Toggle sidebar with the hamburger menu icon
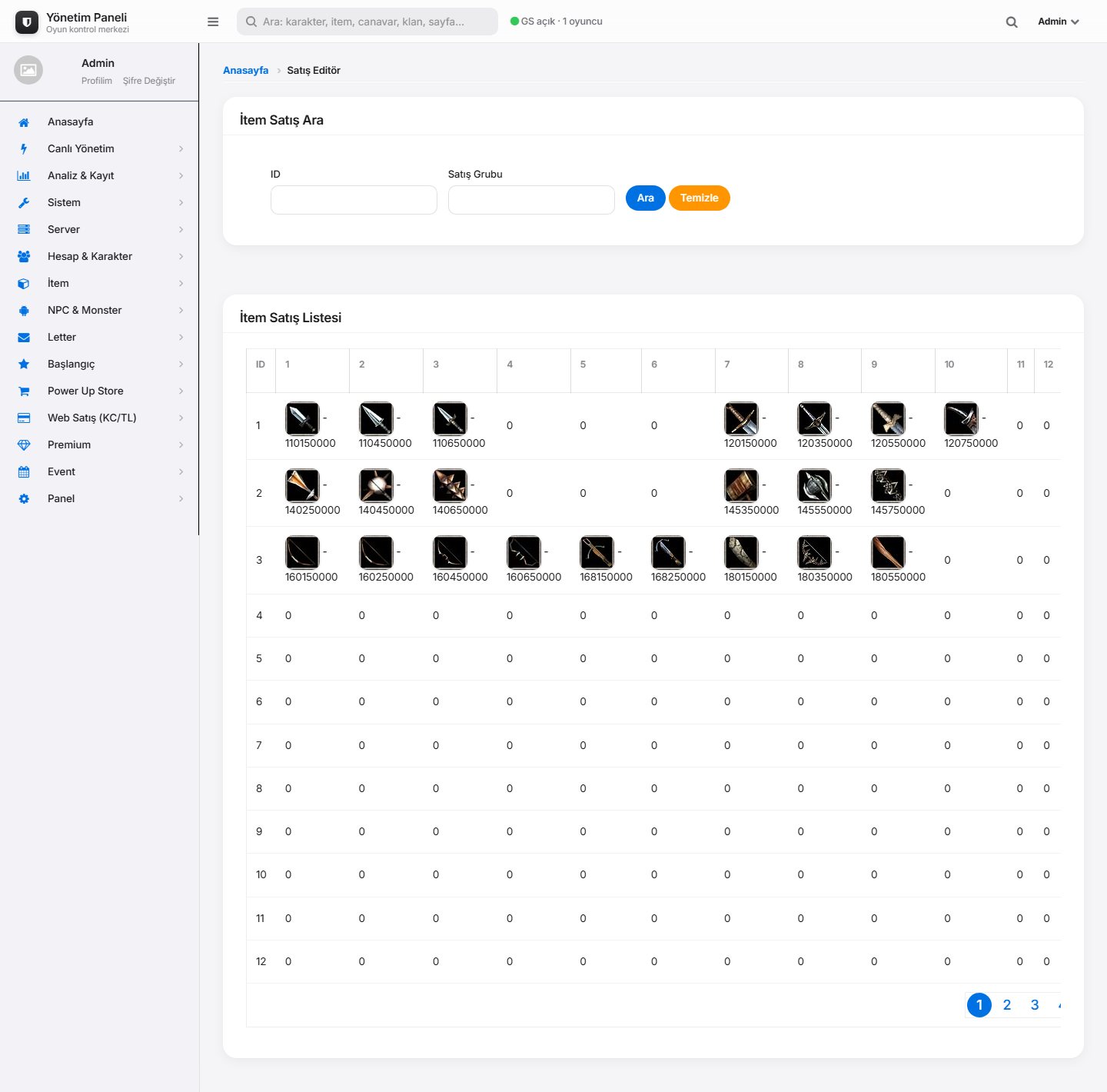The height and width of the screenshot is (1092, 1107). coord(213,22)
